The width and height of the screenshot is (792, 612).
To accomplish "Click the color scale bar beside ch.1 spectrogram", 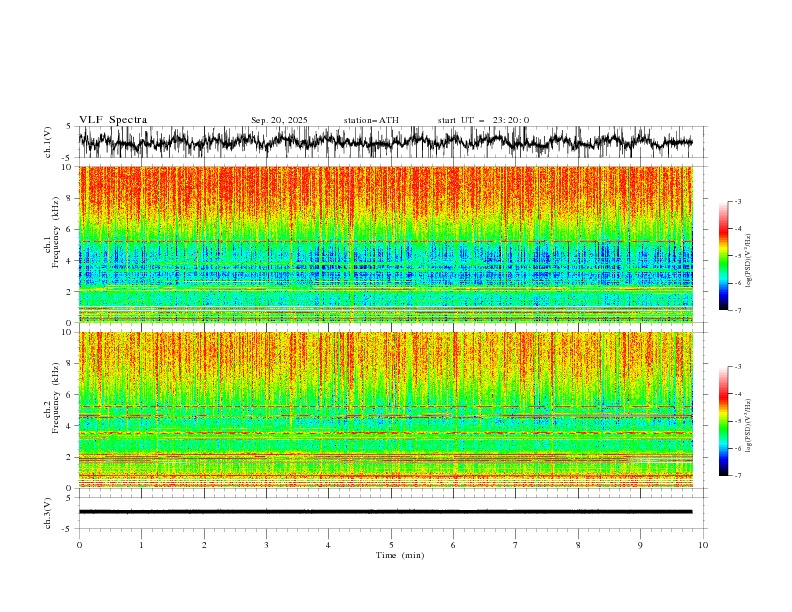I will pyautogui.click(x=723, y=256).
